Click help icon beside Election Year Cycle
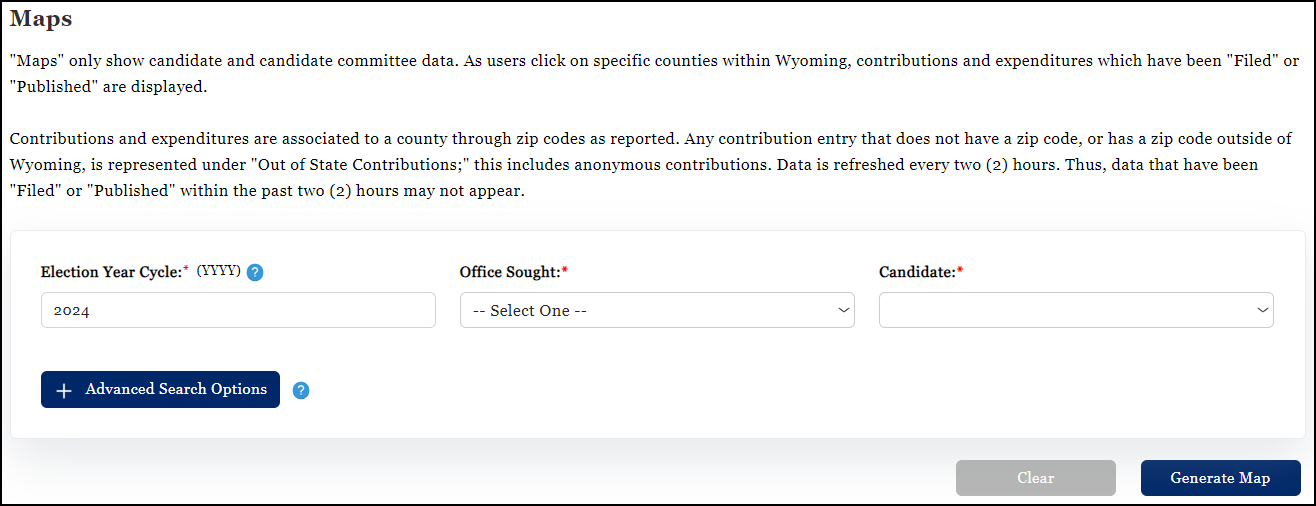Viewport: 1316px width, 506px height. point(255,272)
